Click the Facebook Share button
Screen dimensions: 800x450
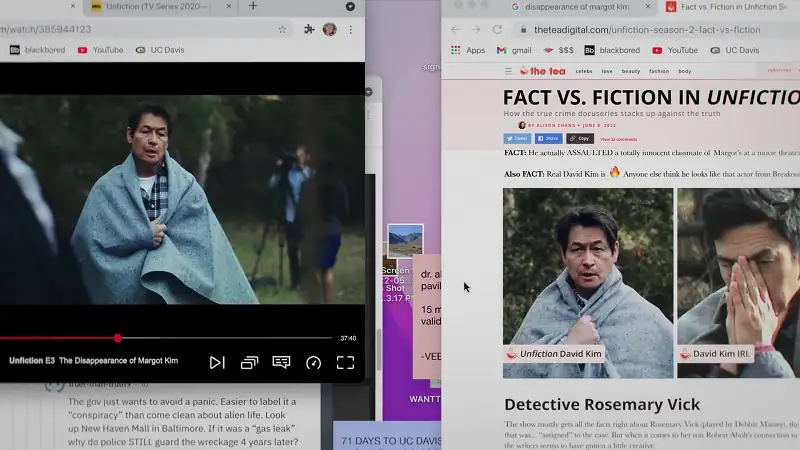(x=548, y=139)
